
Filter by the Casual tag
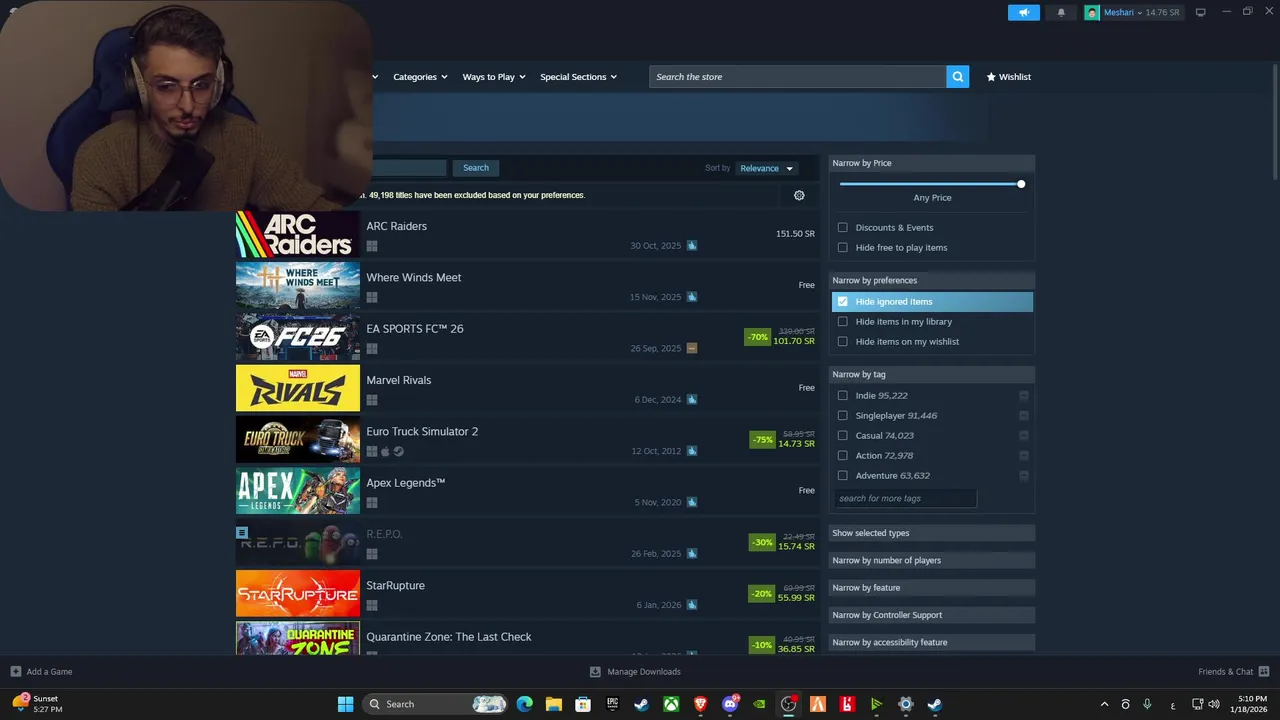[x=842, y=435]
